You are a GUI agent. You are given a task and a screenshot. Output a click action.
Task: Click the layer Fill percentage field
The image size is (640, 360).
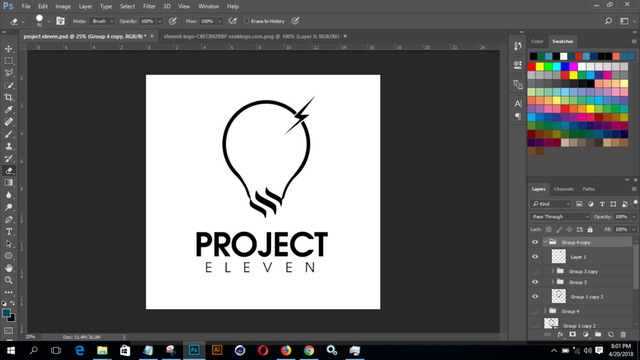(621, 230)
